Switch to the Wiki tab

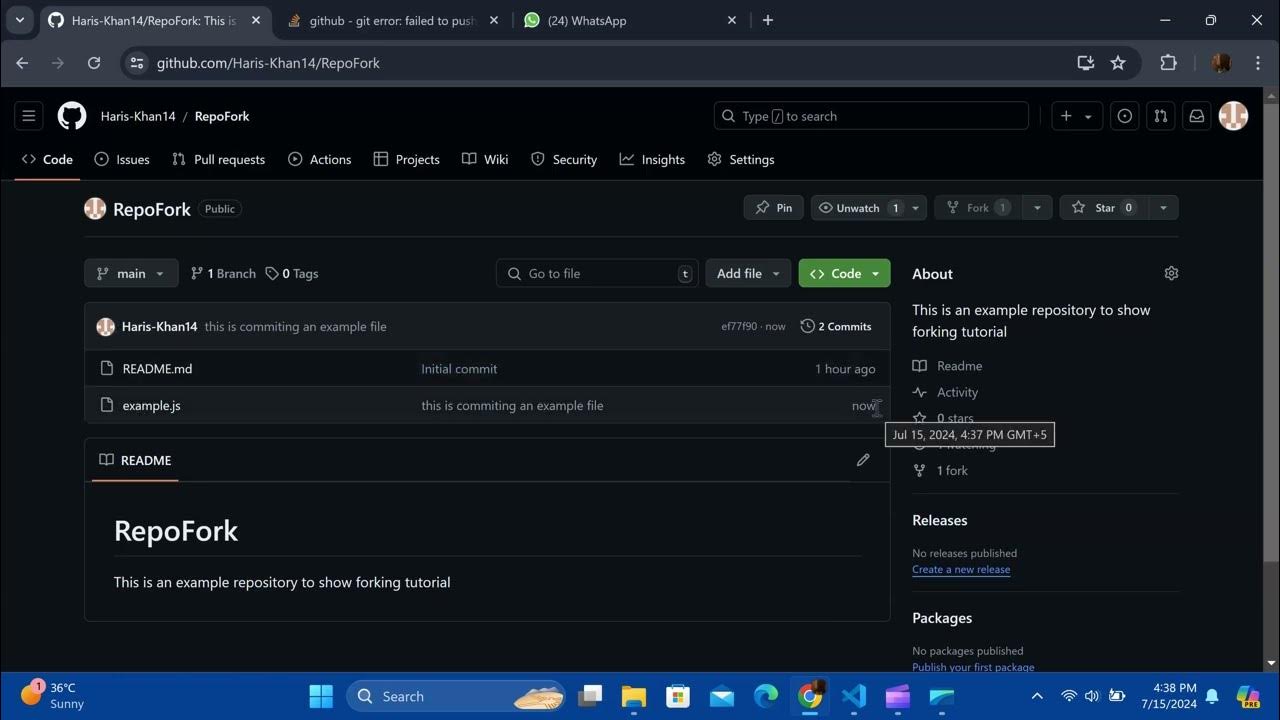(485, 159)
